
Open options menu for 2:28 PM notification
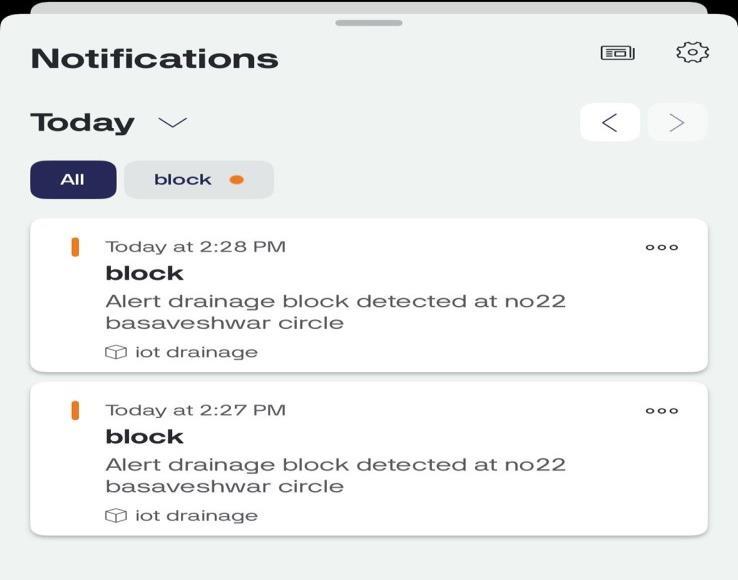pos(661,247)
